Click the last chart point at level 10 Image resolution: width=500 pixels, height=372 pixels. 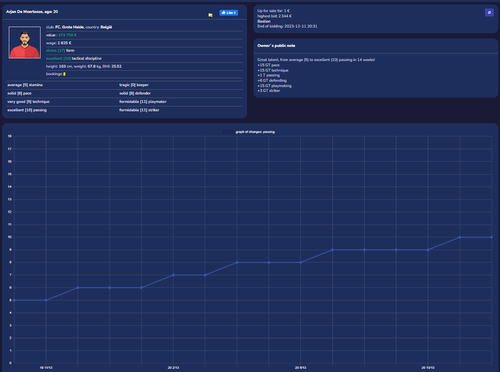(491, 237)
